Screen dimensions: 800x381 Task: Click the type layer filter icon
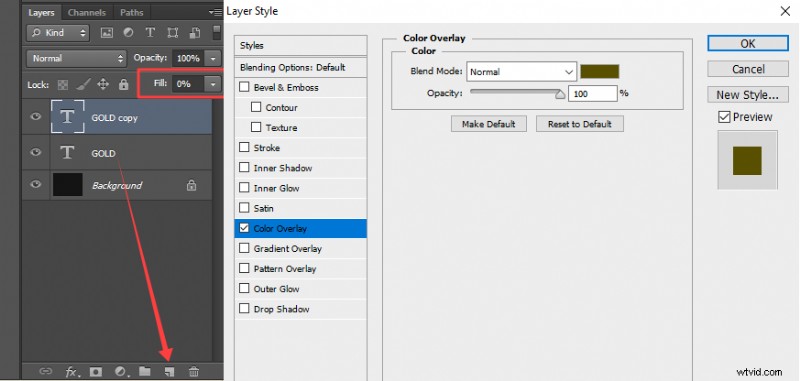(x=150, y=33)
